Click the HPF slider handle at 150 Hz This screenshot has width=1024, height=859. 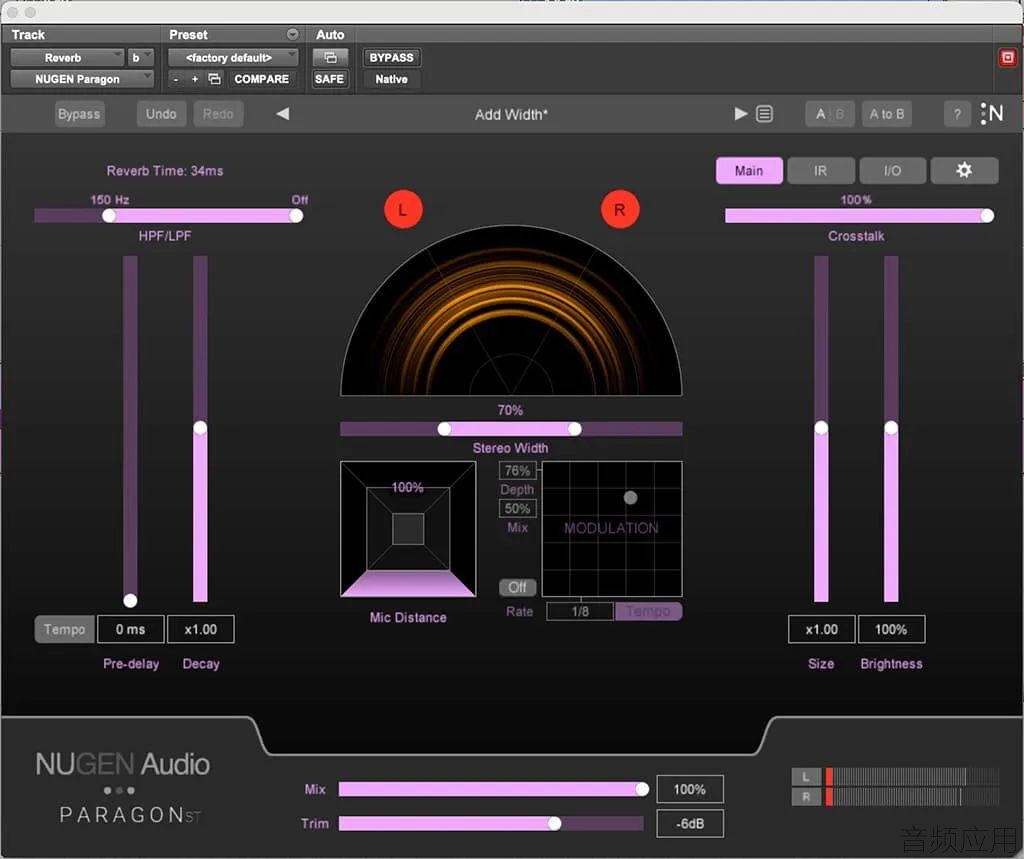109,216
